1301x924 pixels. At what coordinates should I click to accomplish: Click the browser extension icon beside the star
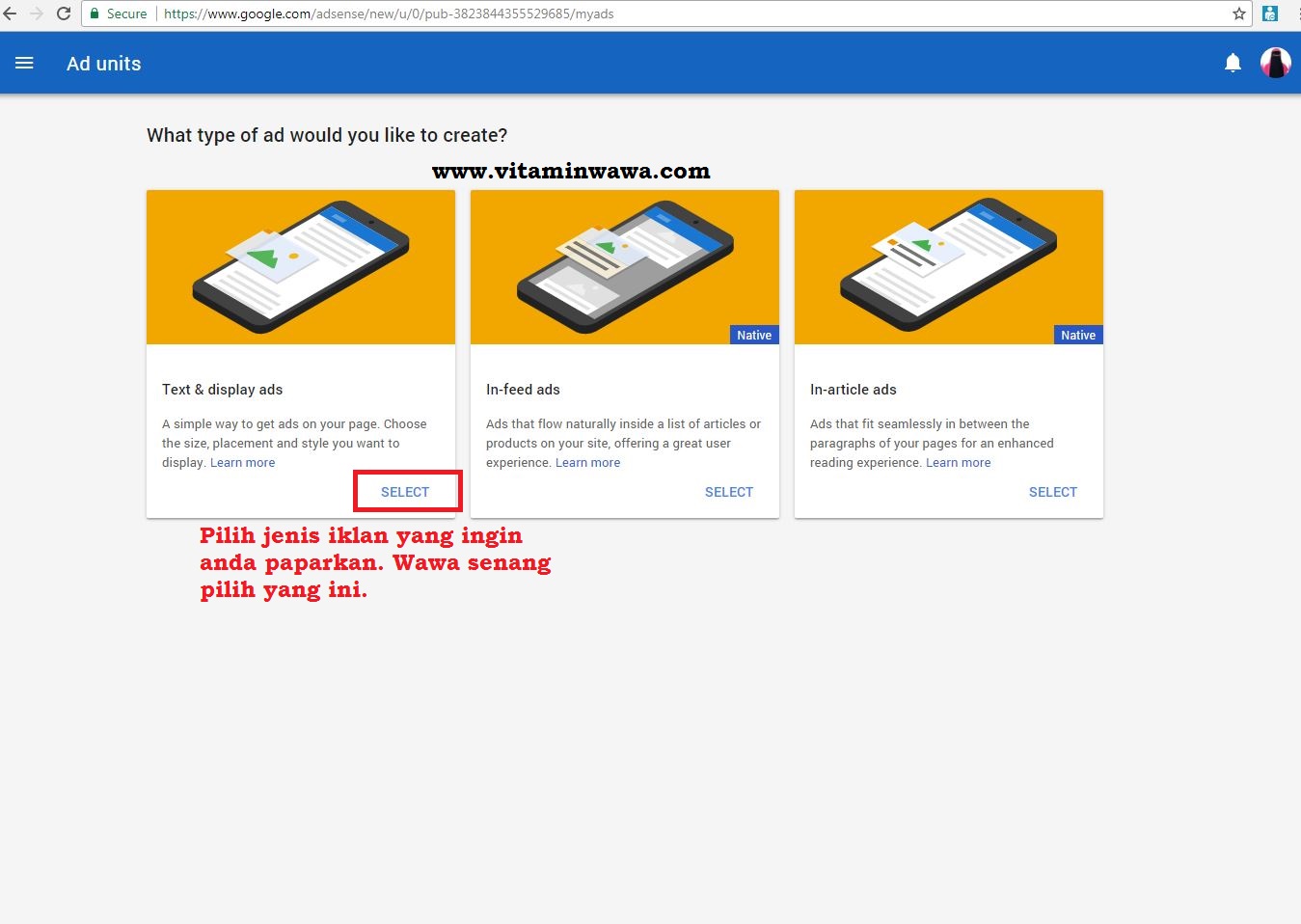pos(1271,14)
